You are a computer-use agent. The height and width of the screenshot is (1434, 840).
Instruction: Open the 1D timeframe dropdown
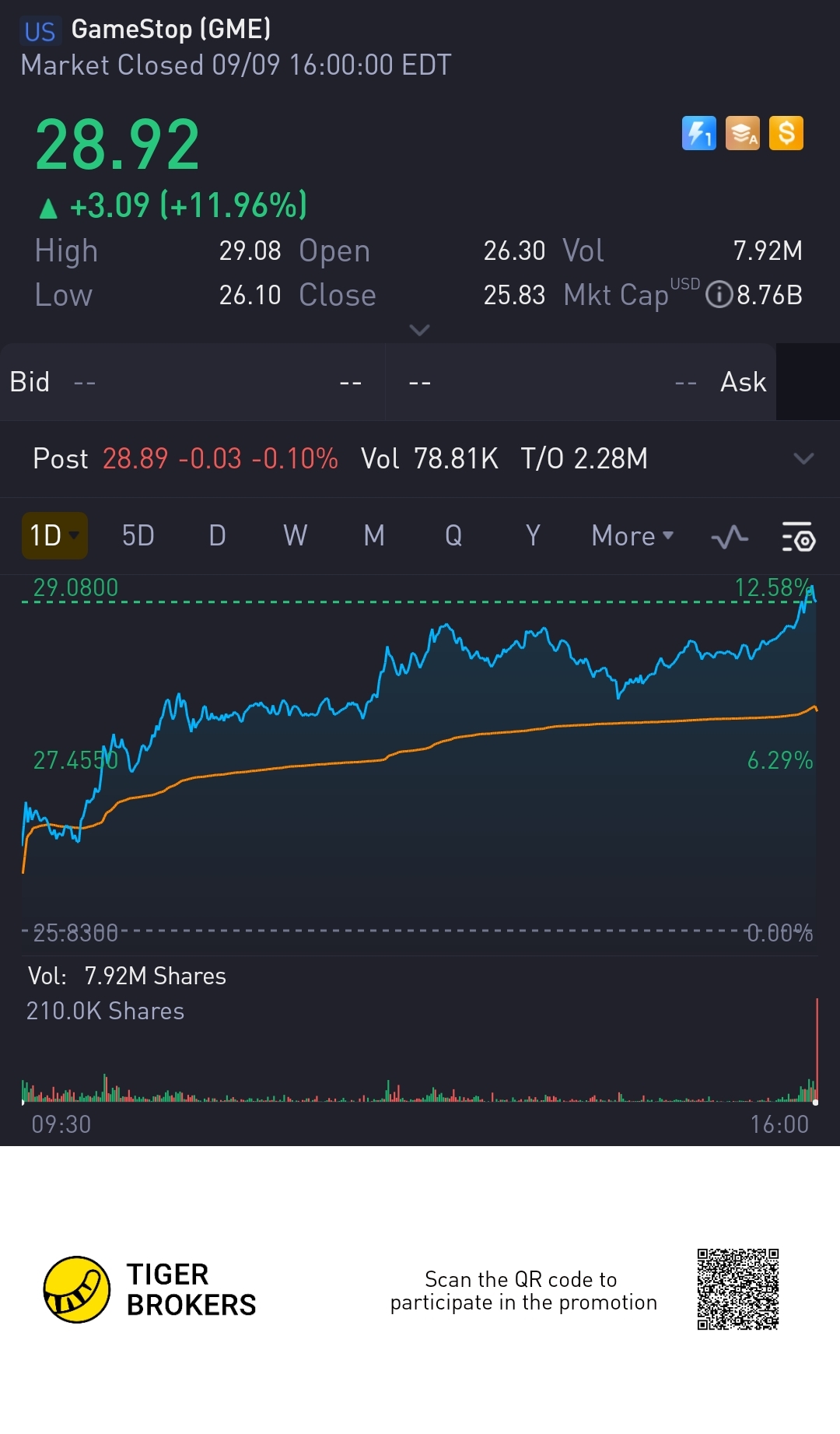[54, 536]
